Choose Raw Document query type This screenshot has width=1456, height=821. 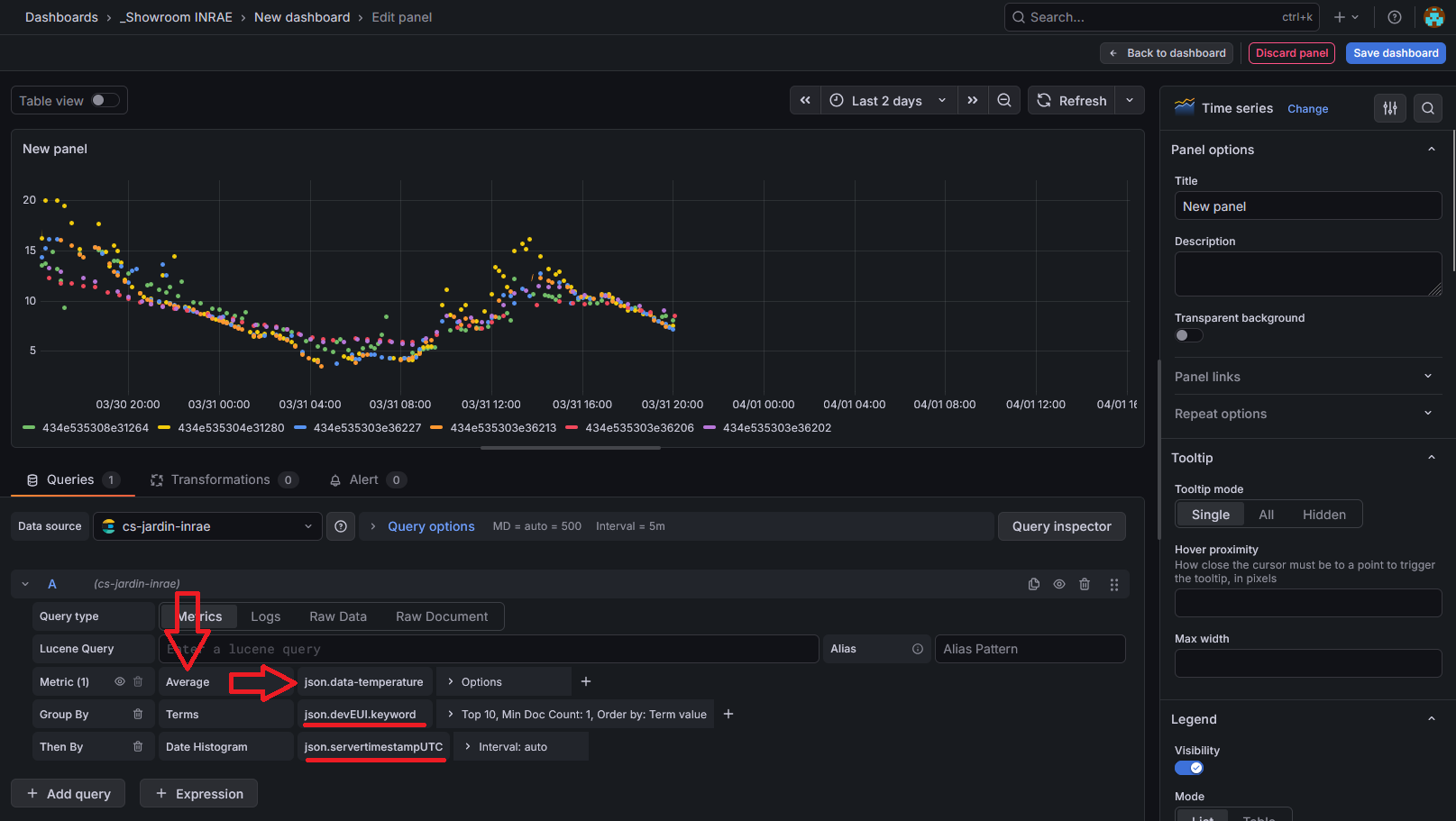(442, 616)
